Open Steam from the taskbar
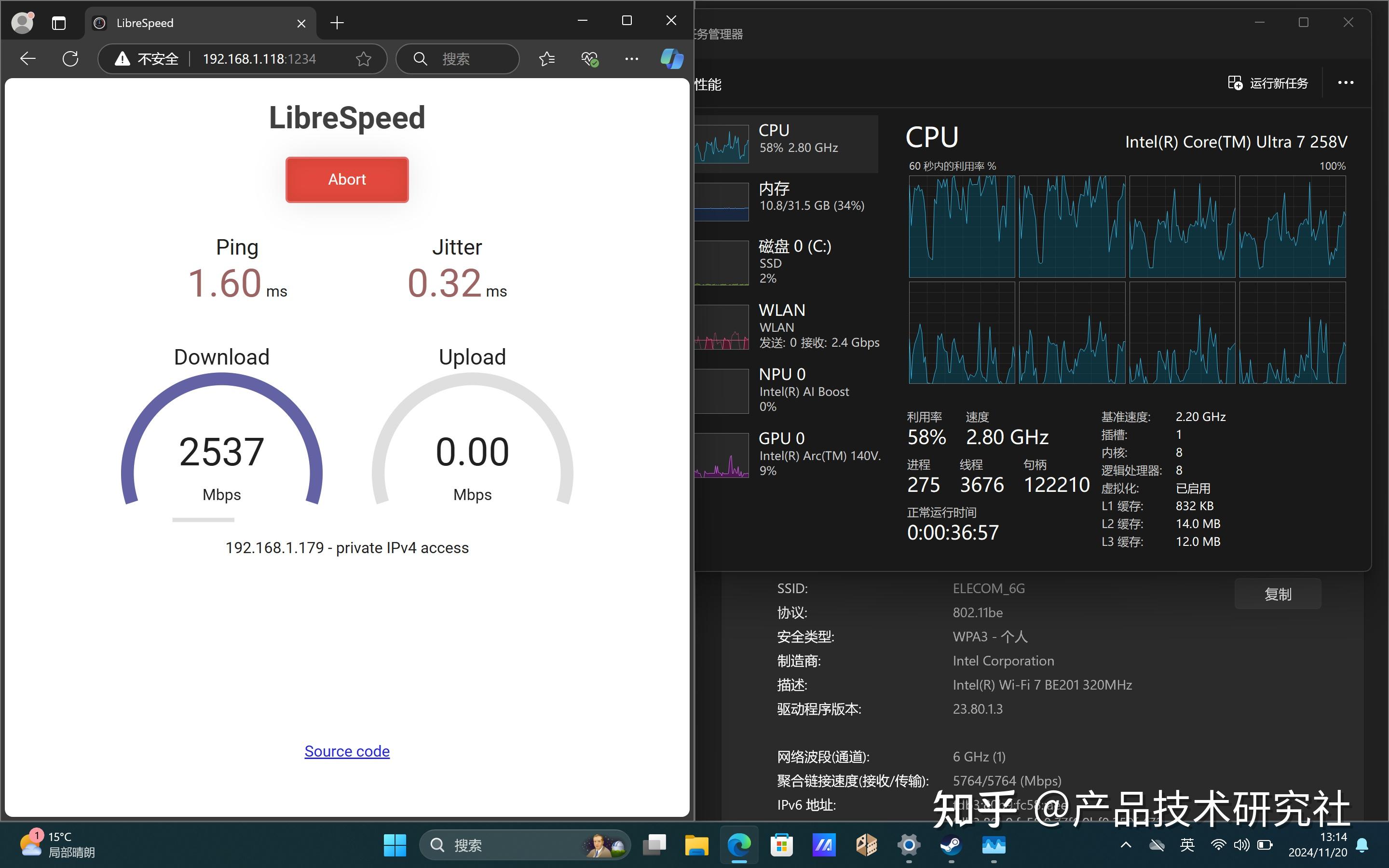This screenshot has width=1389, height=868. coord(952,845)
